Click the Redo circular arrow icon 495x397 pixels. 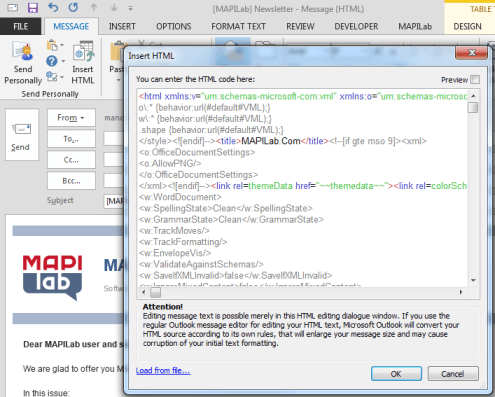point(73,7)
